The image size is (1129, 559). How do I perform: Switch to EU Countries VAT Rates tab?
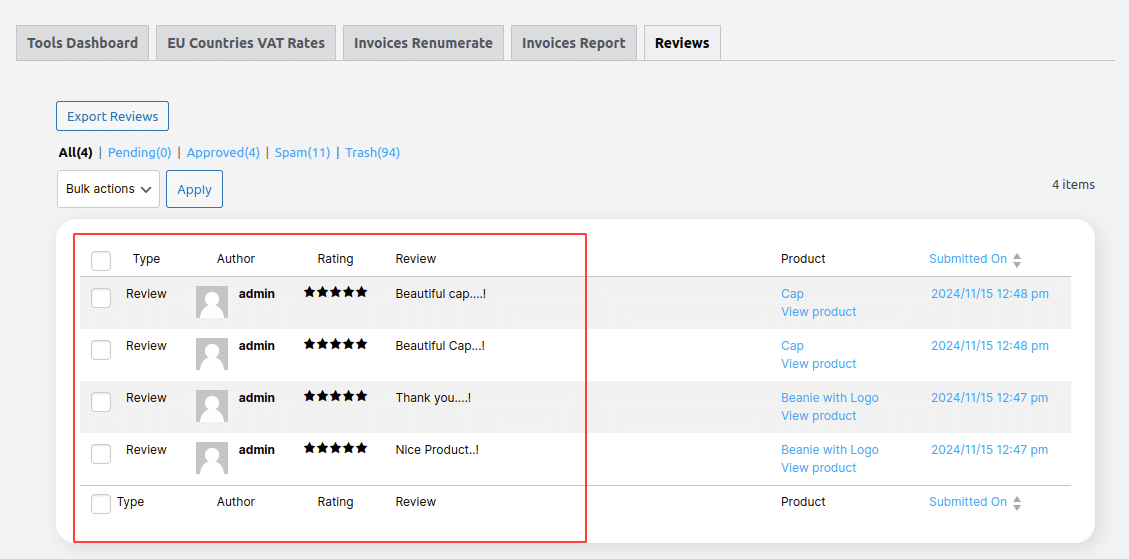tap(246, 43)
